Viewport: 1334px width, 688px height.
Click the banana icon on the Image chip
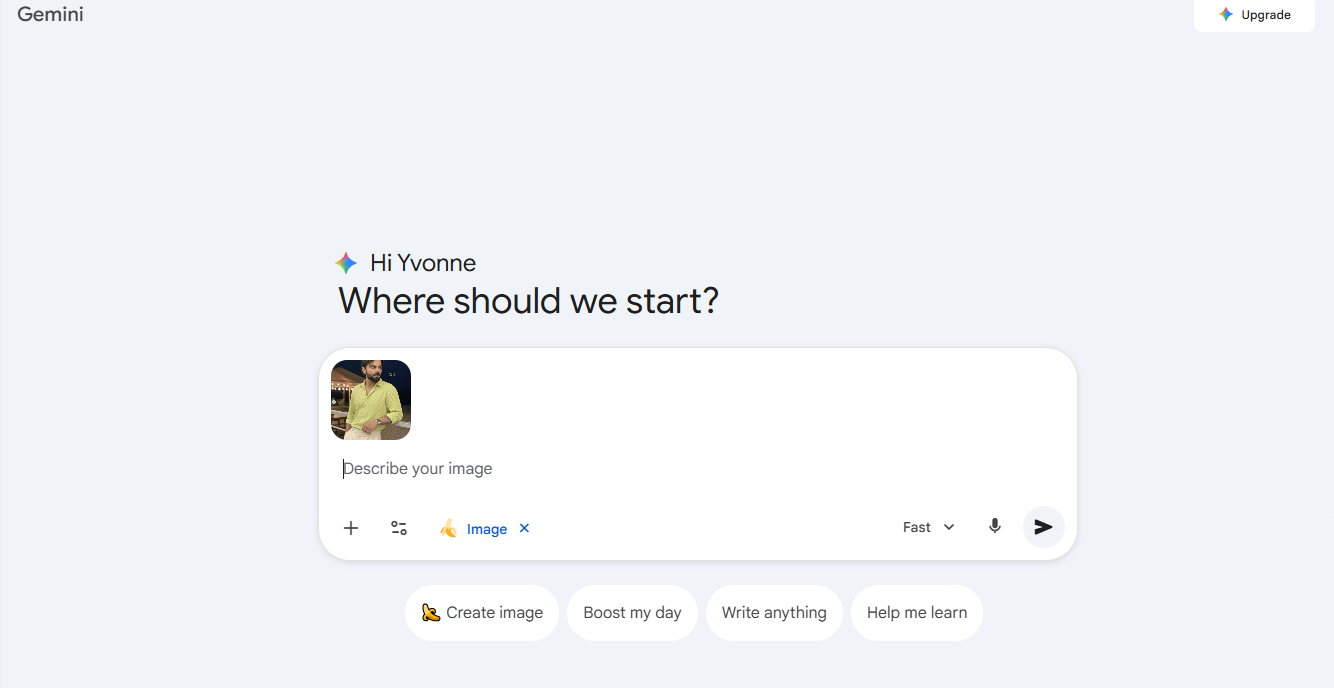tap(450, 528)
